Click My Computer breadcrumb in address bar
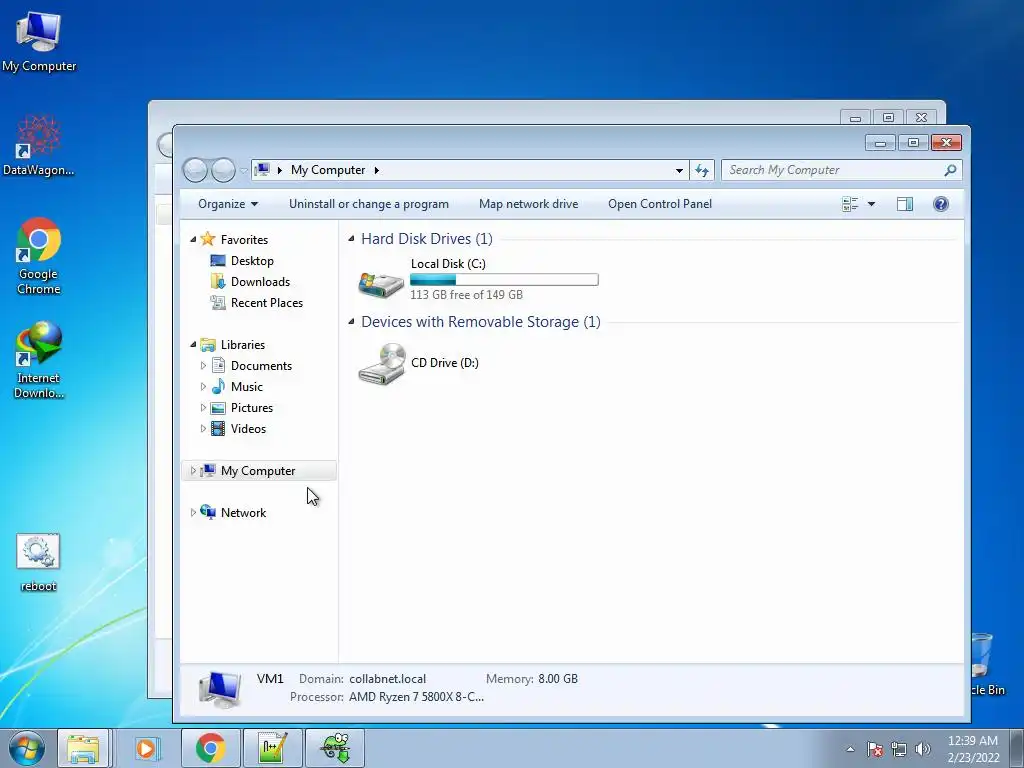 [x=328, y=170]
